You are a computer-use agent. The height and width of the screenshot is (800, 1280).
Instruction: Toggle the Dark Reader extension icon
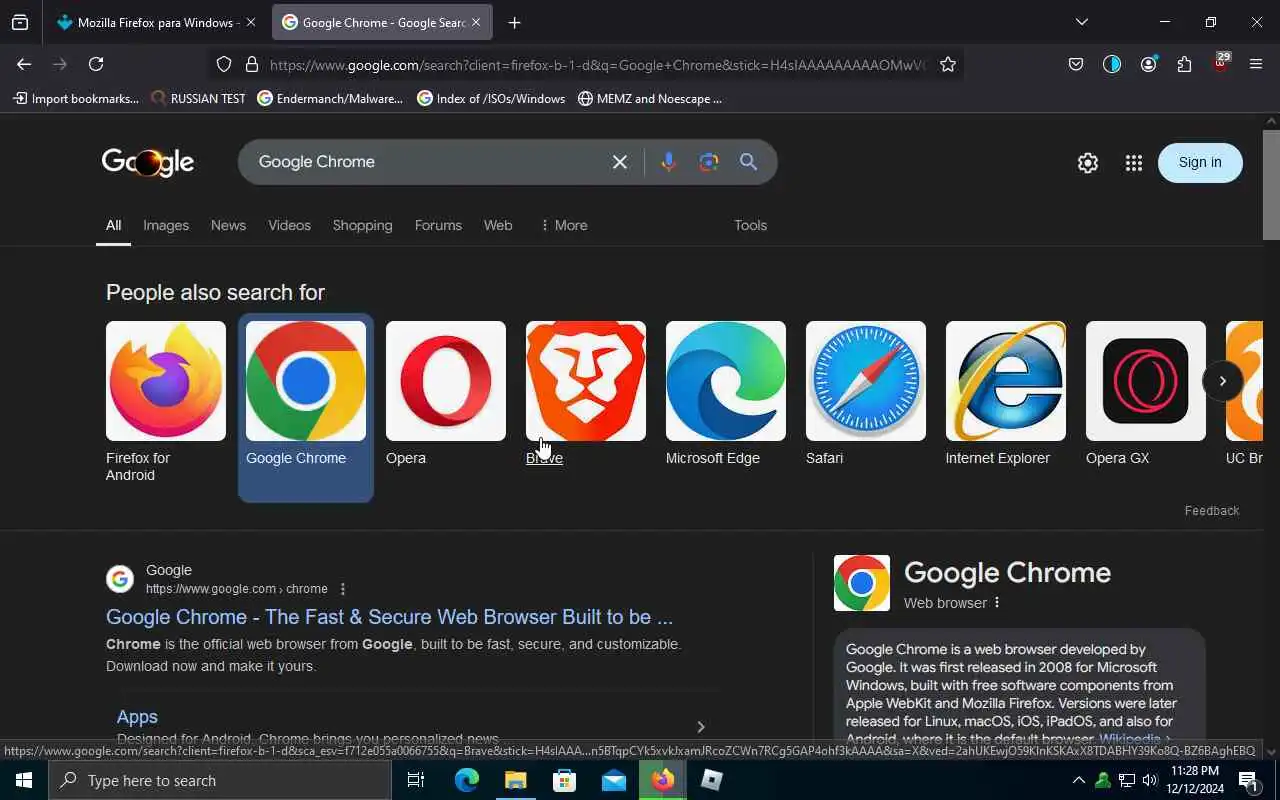pyautogui.click(x=1112, y=64)
